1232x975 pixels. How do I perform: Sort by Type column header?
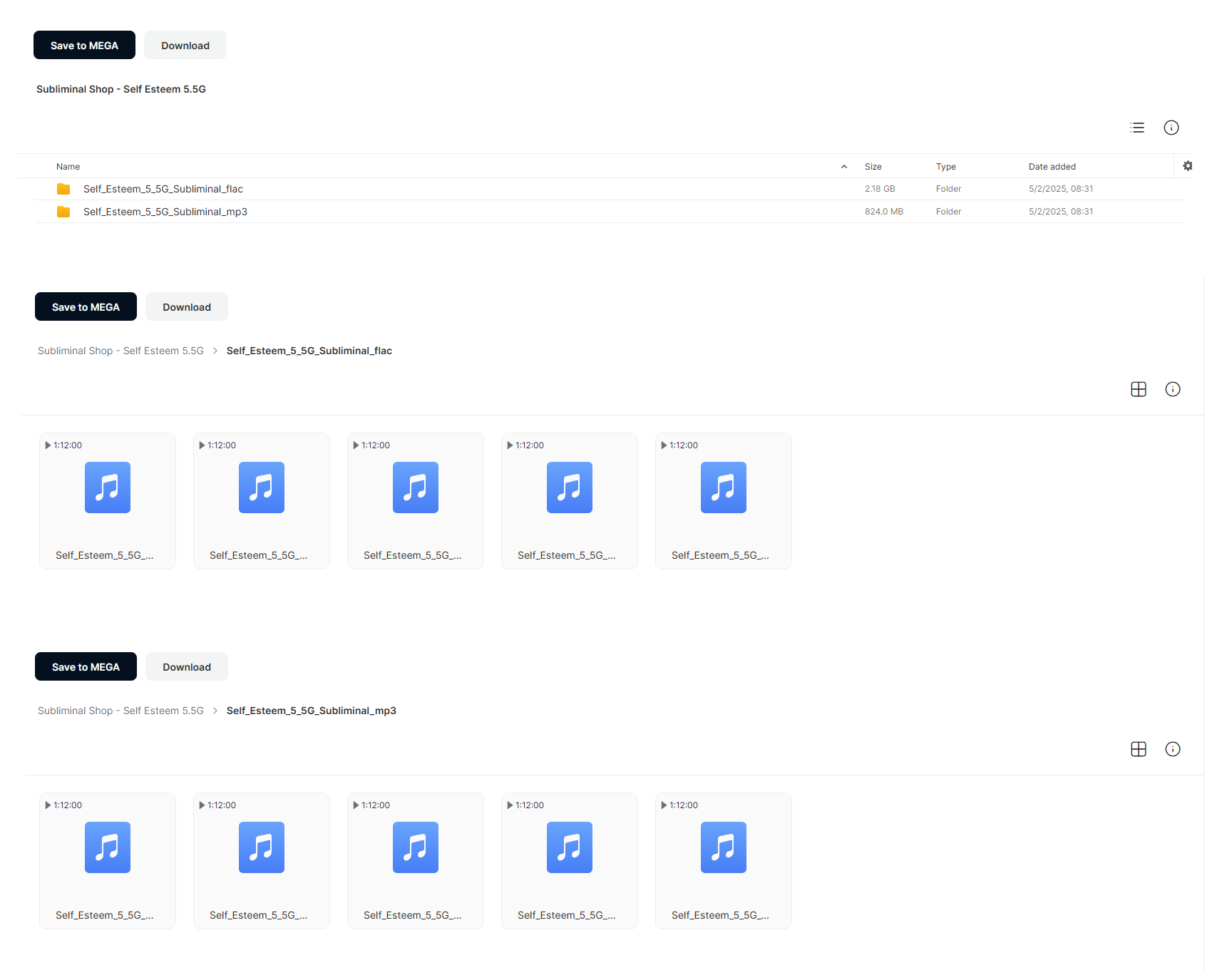pos(946,167)
